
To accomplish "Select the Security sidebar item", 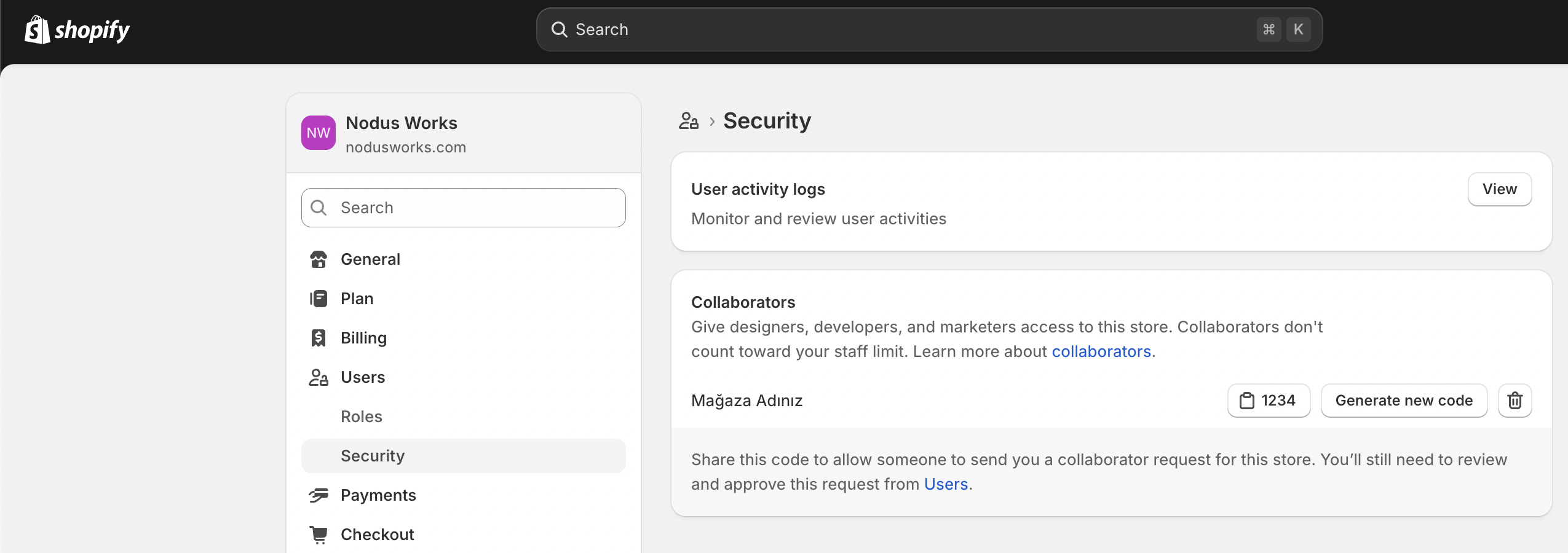I will [x=464, y=456].
